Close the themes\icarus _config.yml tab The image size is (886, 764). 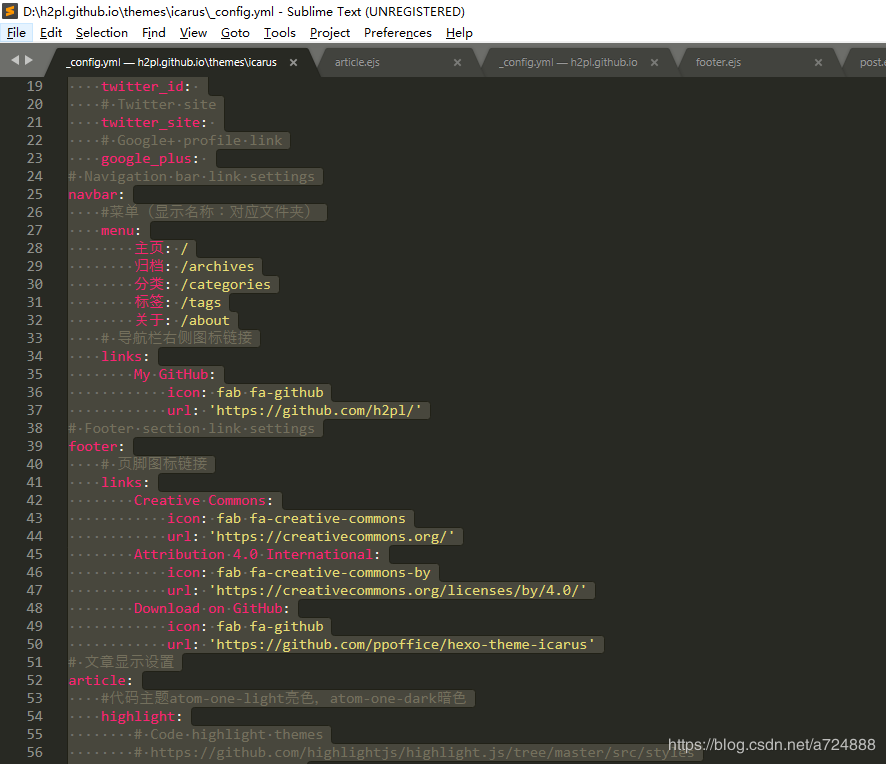(293, 63)
